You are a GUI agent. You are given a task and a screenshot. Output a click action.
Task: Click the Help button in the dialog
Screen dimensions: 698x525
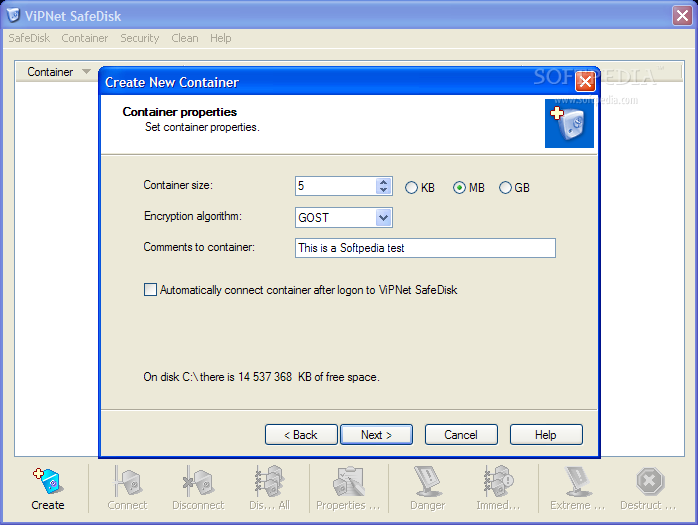546,435
